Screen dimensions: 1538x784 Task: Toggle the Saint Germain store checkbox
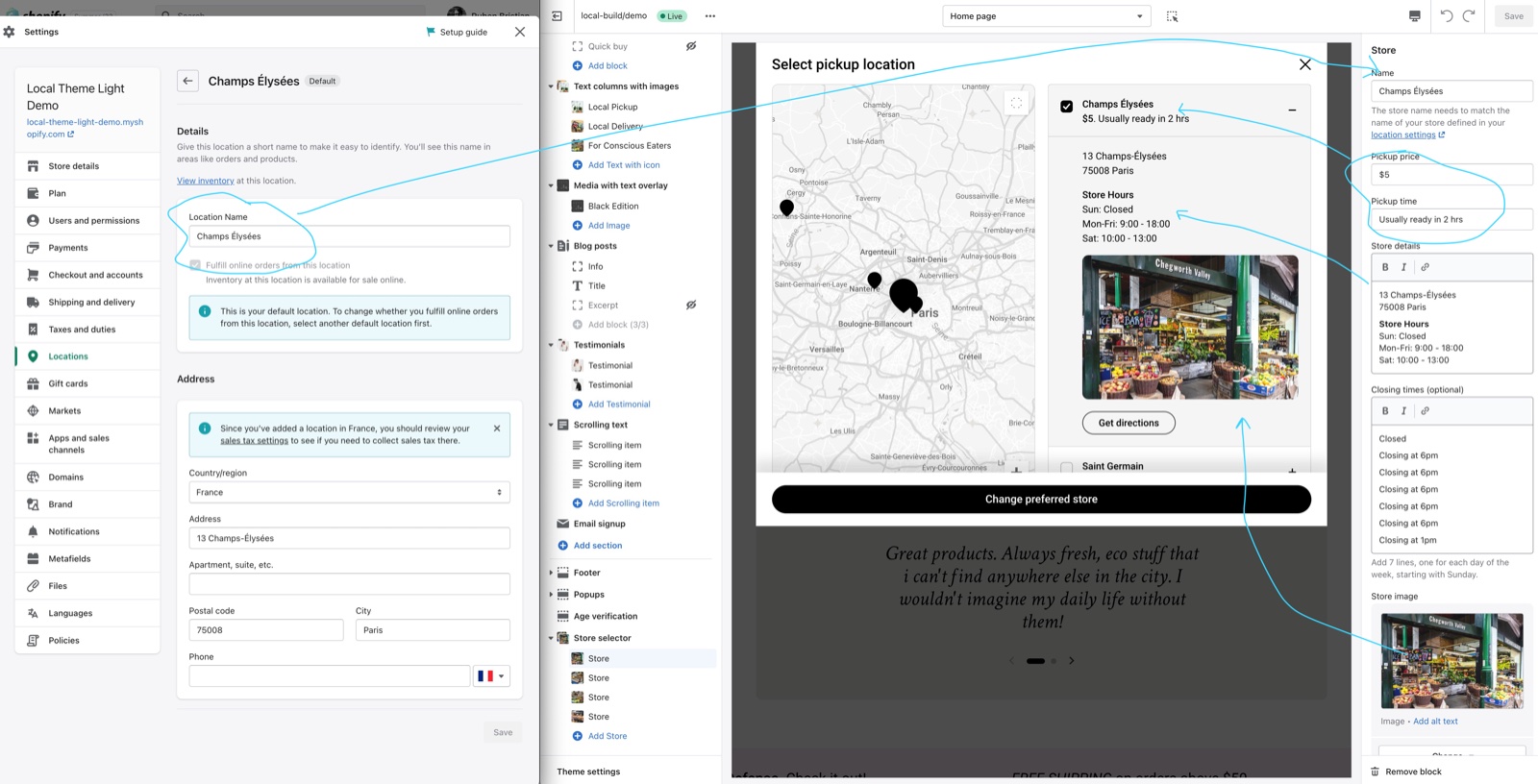1066,468
